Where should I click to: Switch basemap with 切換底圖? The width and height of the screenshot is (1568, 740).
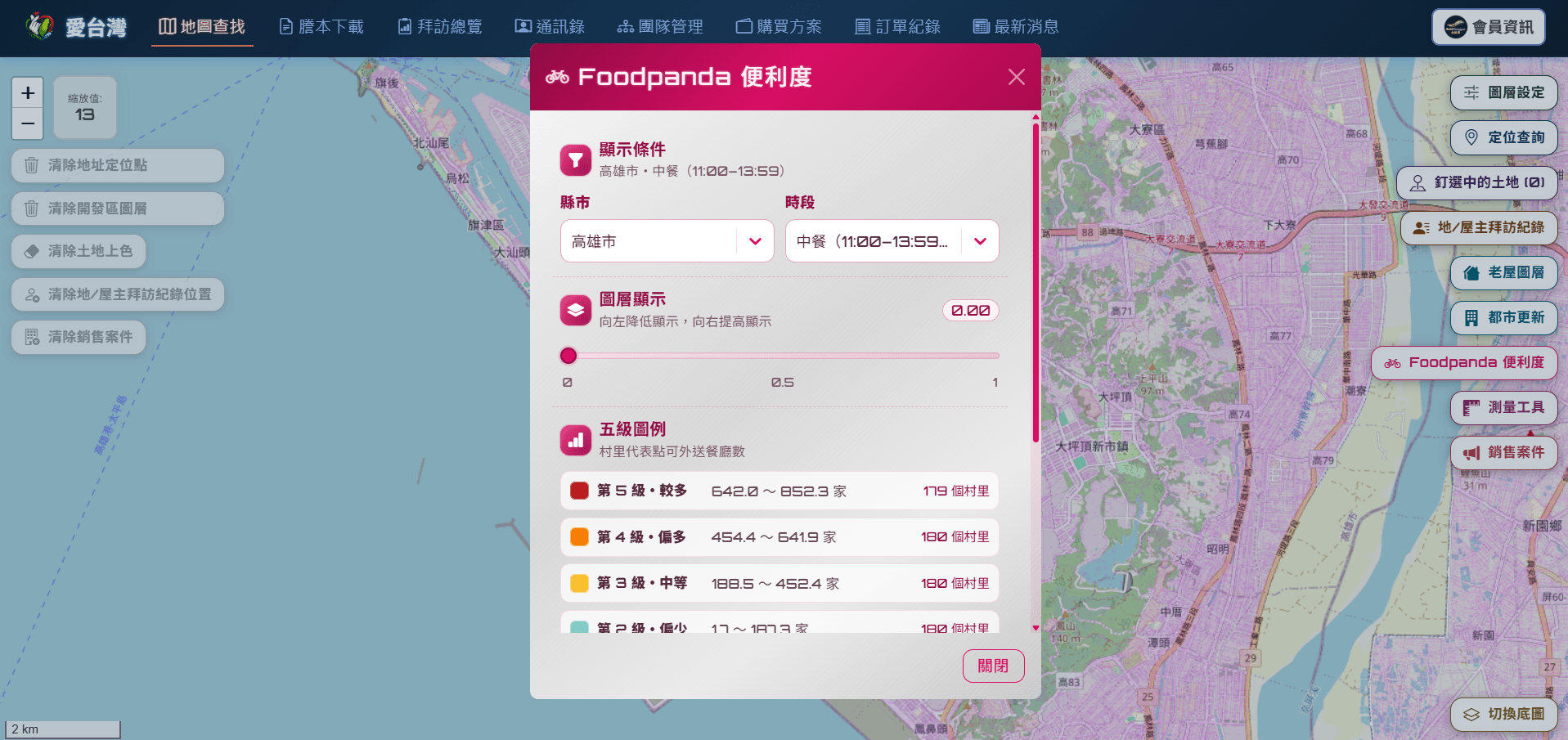click(1503, 714)
